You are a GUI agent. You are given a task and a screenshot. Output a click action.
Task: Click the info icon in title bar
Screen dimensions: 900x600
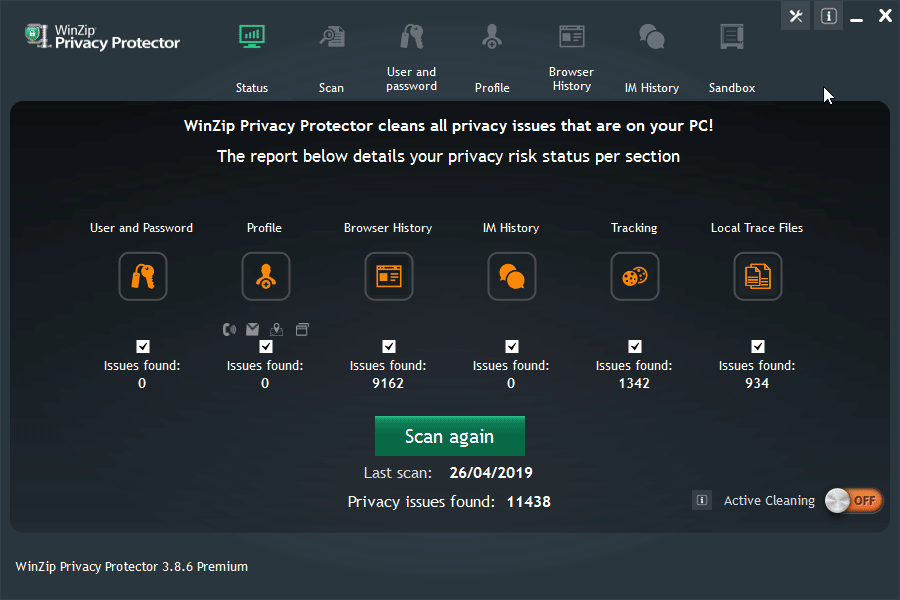point(828,16)
